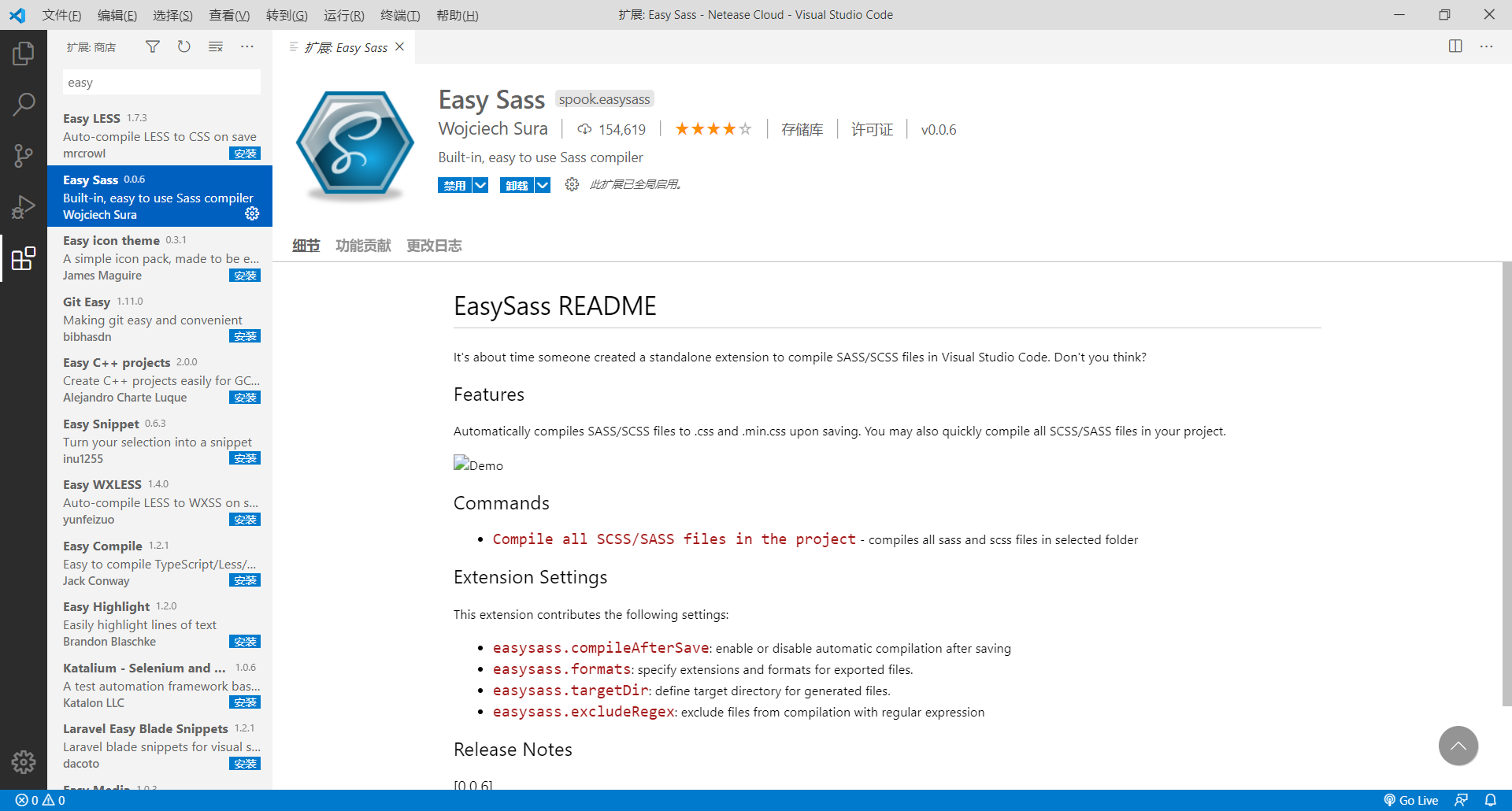The image size is (1512, 811).
Task: Install the Katalium Selenium extension
Action: pyautogui.click(x=245, y=702)
